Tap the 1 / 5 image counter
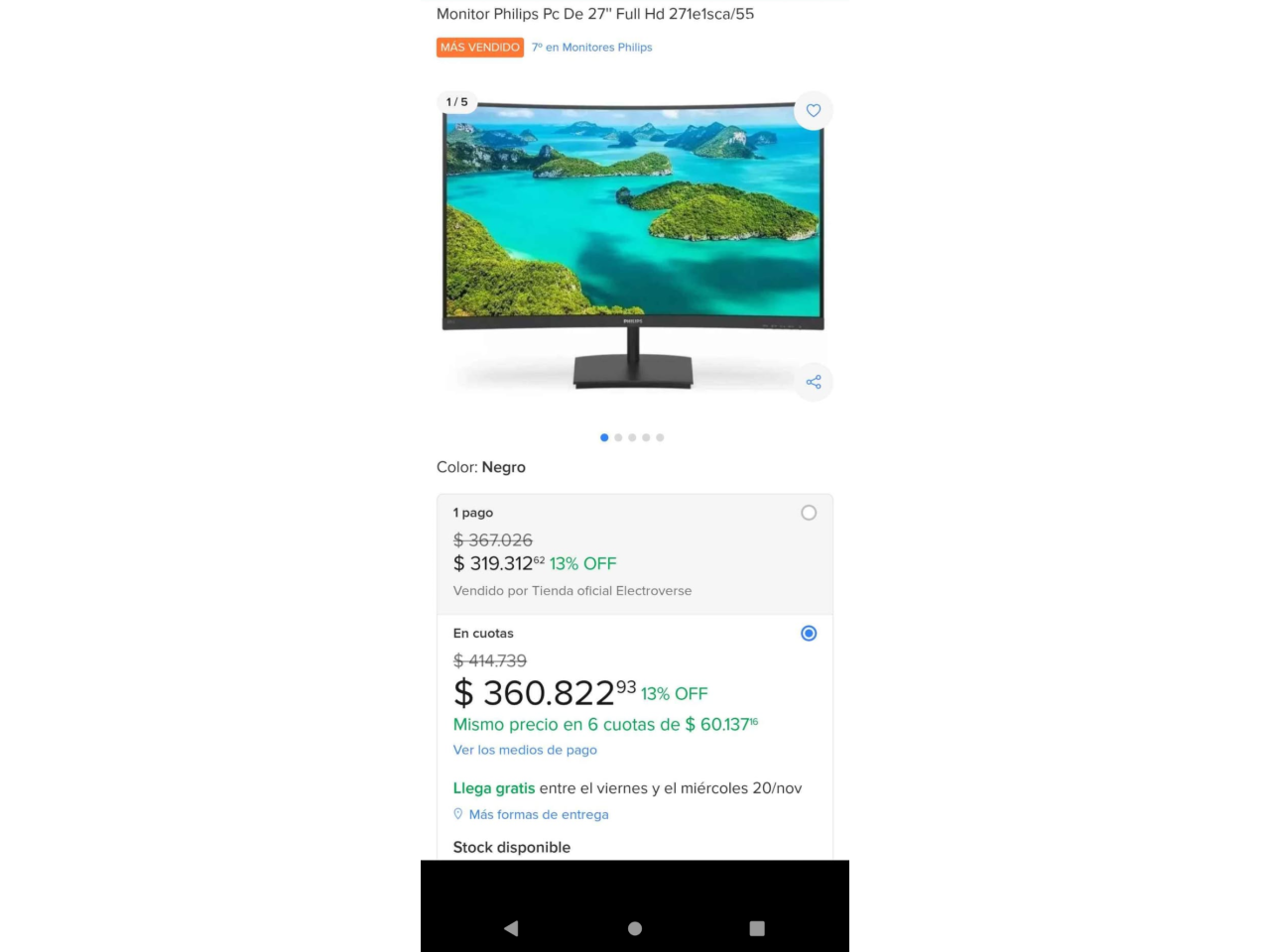 click(x=456, y=102)
